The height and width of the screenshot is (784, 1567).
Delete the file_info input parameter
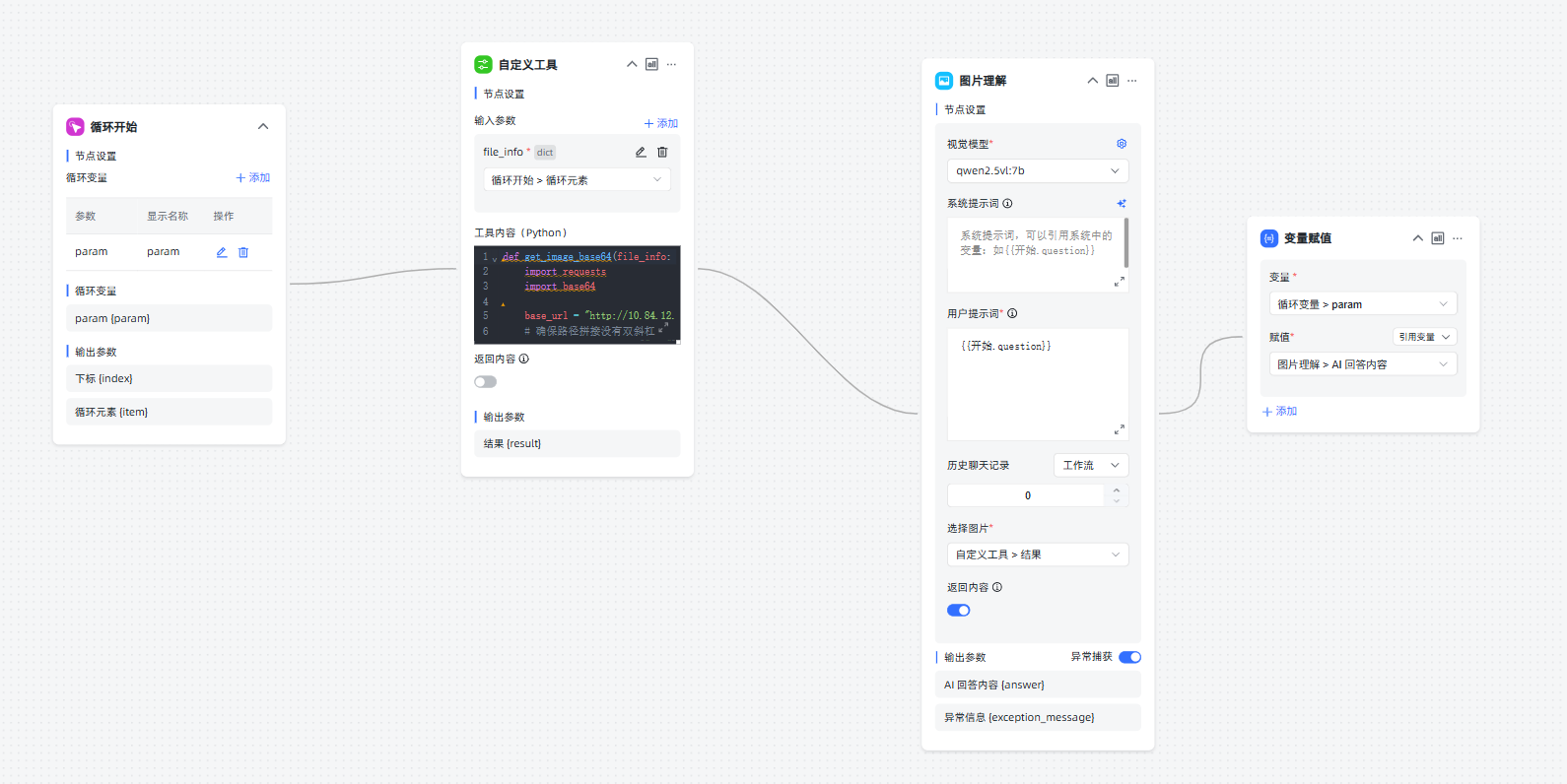pos(662,153)
